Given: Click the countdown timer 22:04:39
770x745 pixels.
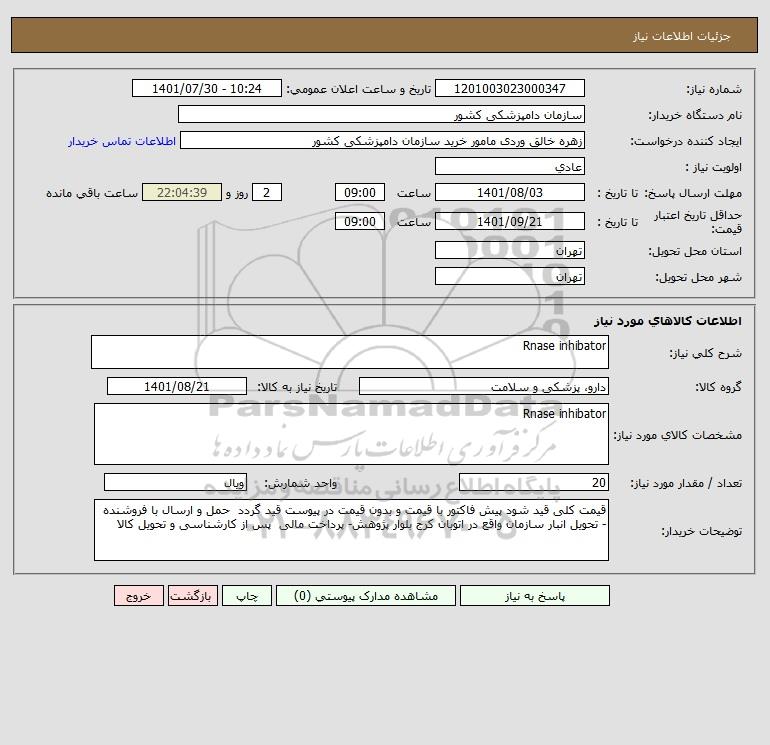Looking at the screenshot, I should pyautogui.click(x=182, y=193).
